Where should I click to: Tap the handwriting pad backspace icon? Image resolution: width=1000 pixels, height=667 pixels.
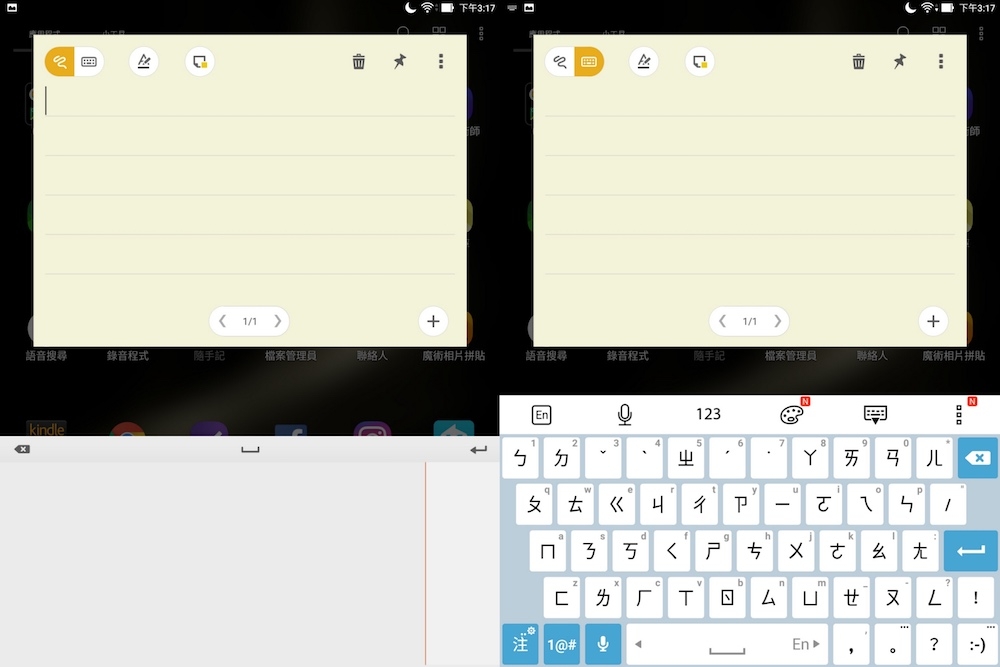pos(22,450)
